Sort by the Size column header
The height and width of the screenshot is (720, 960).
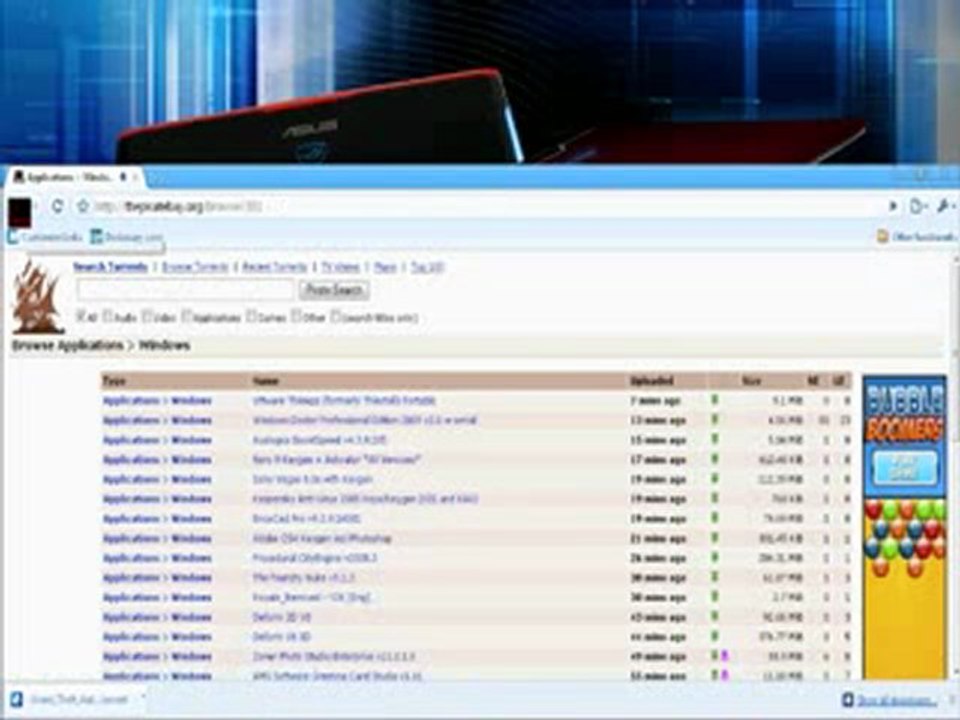tap(751, 381)
